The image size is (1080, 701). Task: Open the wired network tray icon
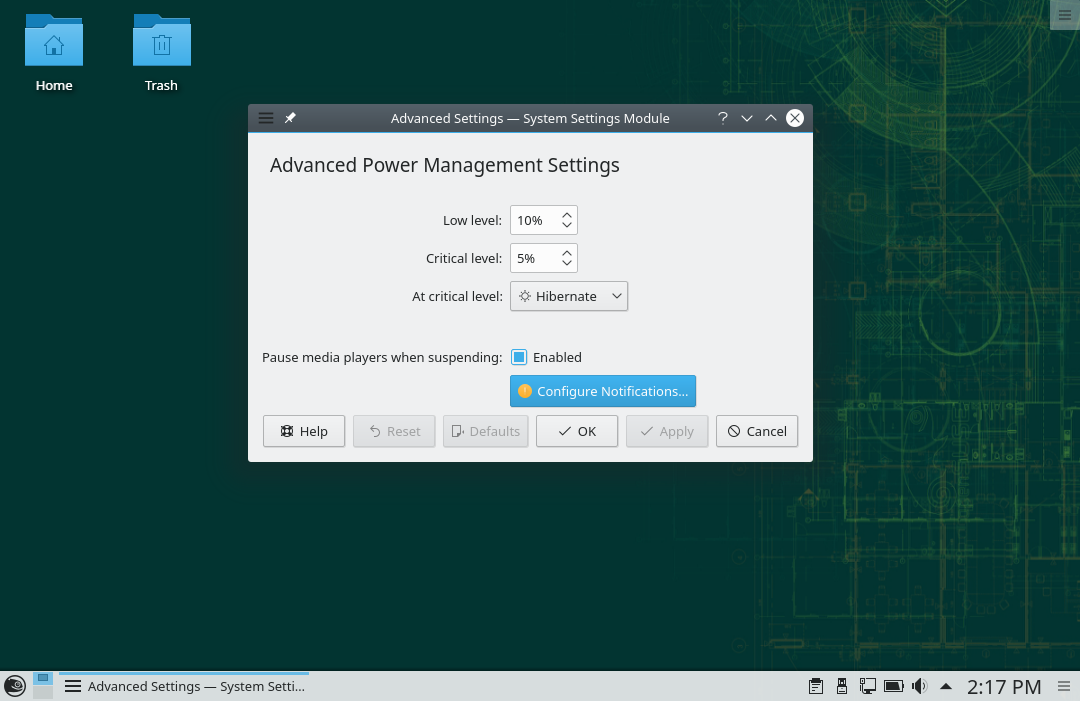tap(868, 686)
